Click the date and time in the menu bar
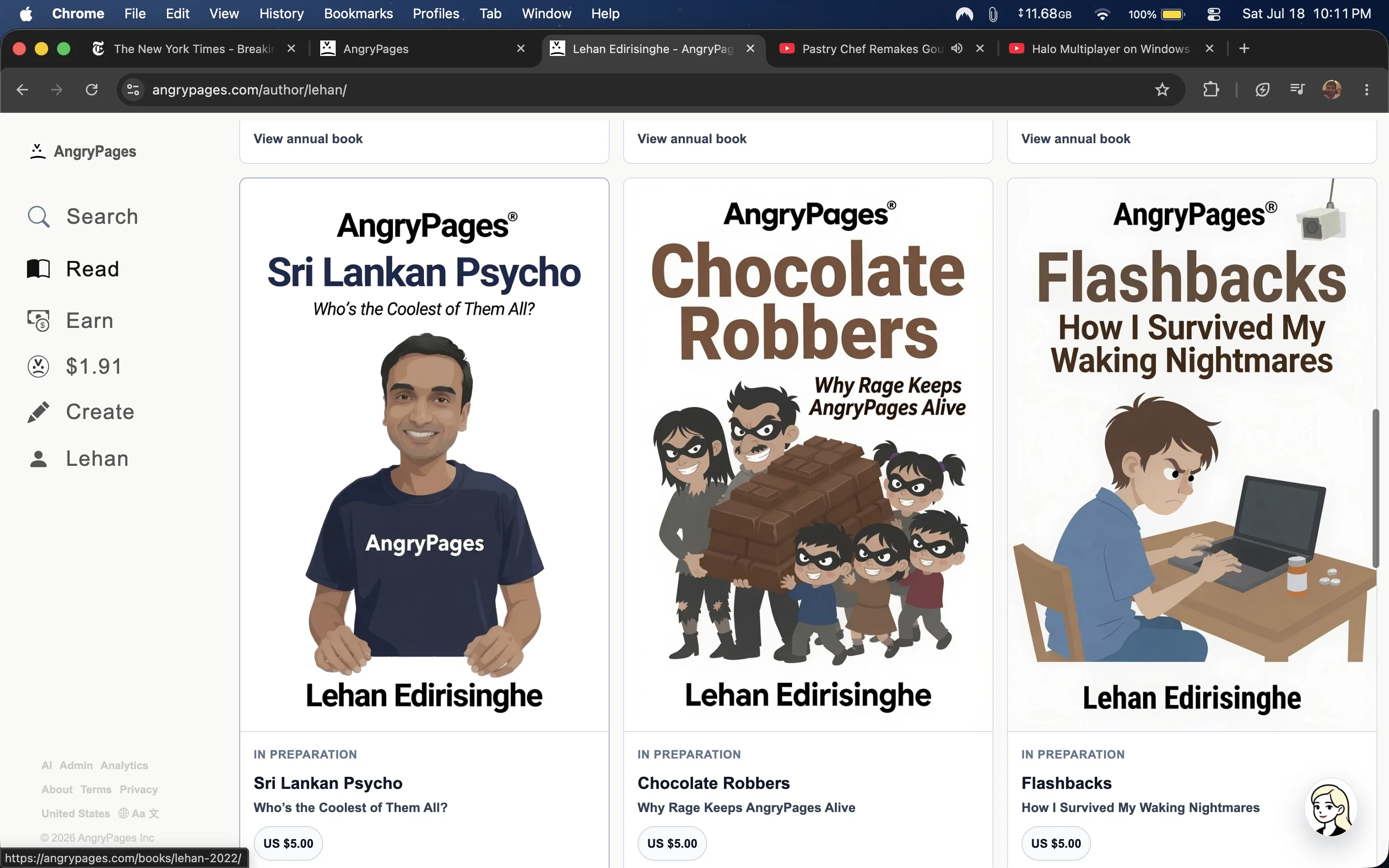This screenshot has height=868, width=1389. pyautogui.click(x=1307, y=14)
